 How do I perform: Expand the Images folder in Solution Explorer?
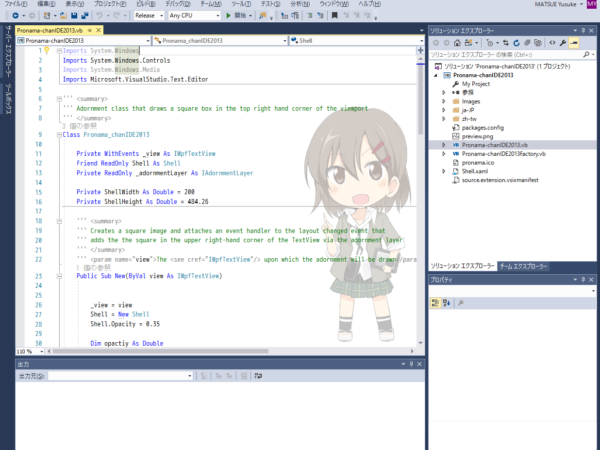click(x=443, y=101)
